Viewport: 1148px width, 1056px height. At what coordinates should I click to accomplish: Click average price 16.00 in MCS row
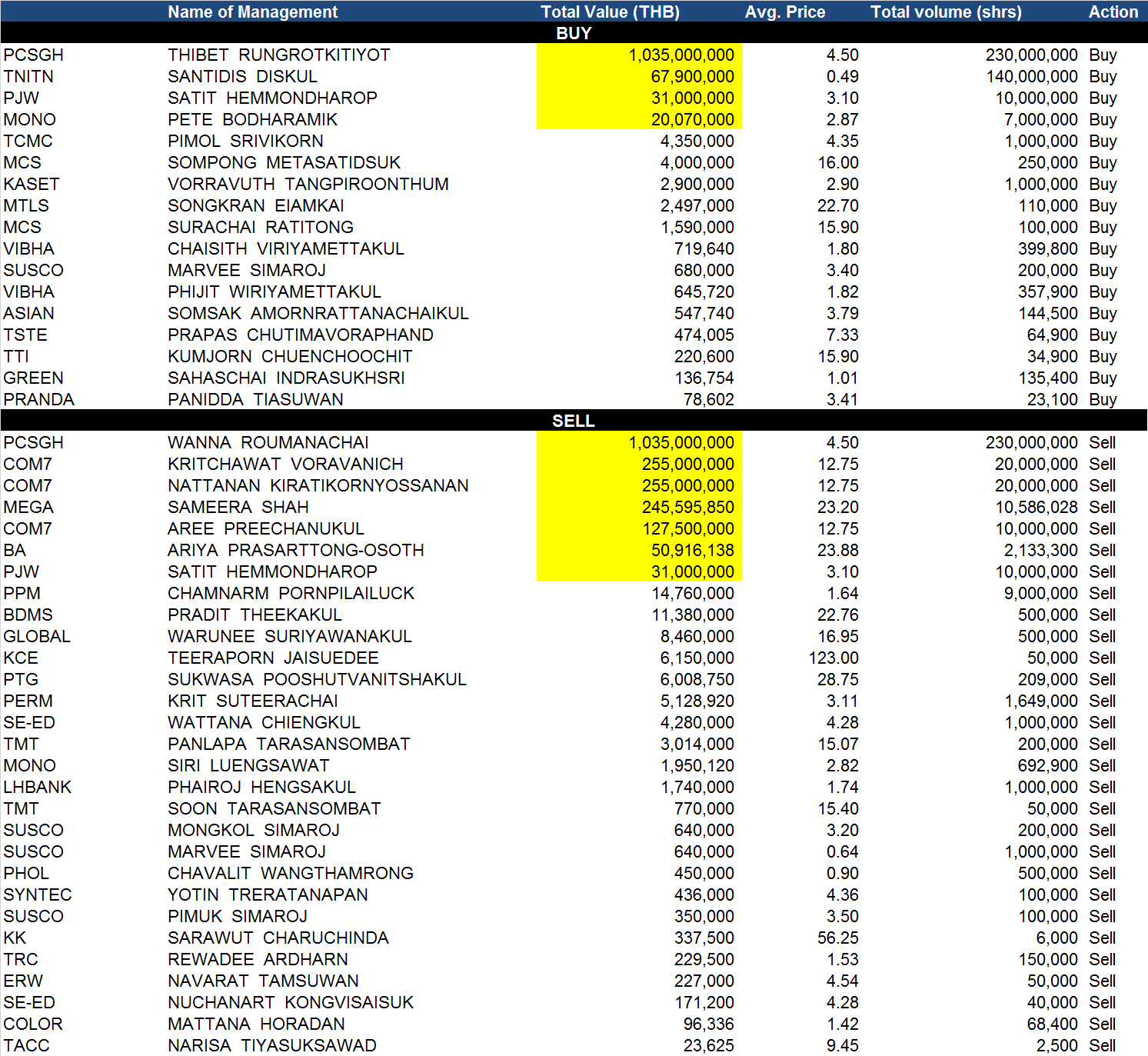coord(838,162)
